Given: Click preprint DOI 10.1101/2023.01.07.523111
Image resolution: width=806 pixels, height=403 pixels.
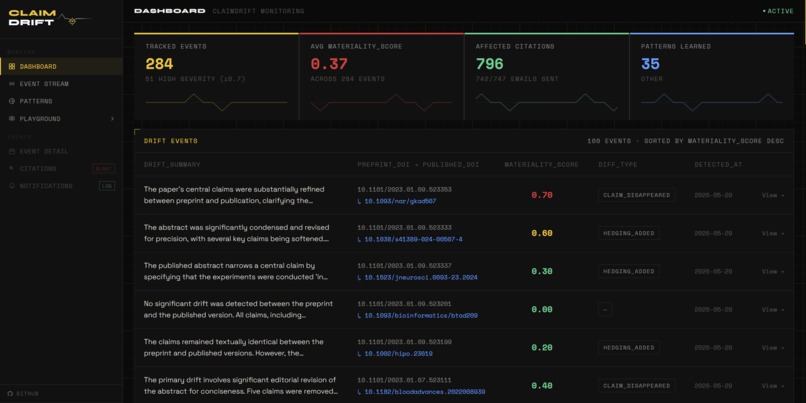Looking at the screenshot, I should (405, 380).
